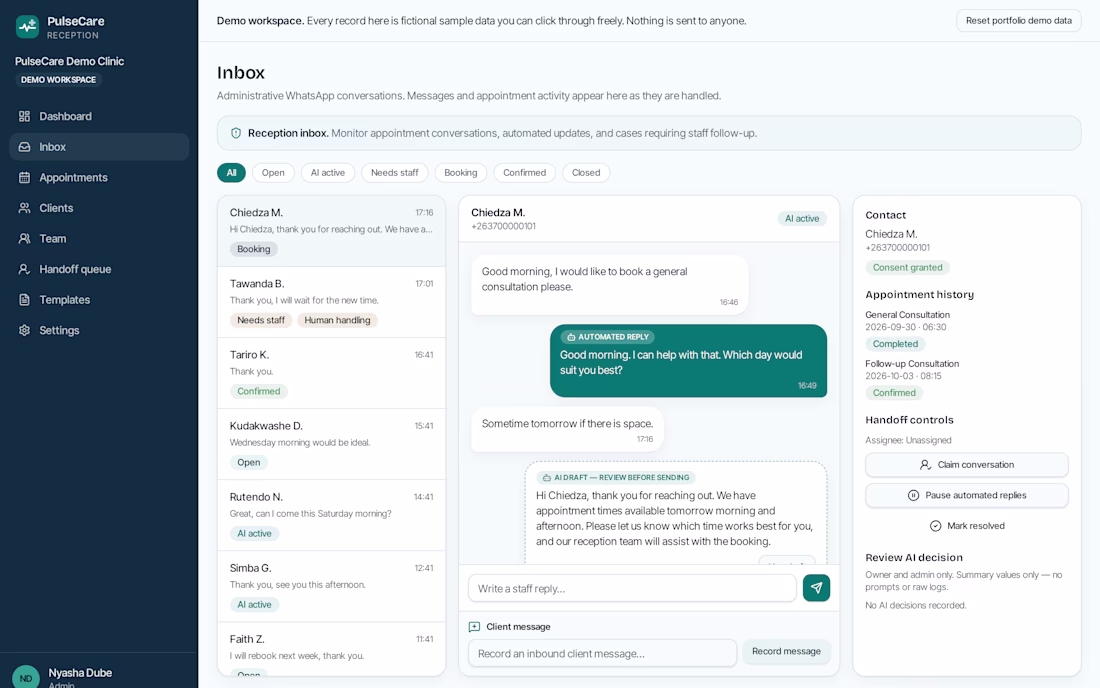Send the staff reply with paper-plane icon

(x=816, y=588)
